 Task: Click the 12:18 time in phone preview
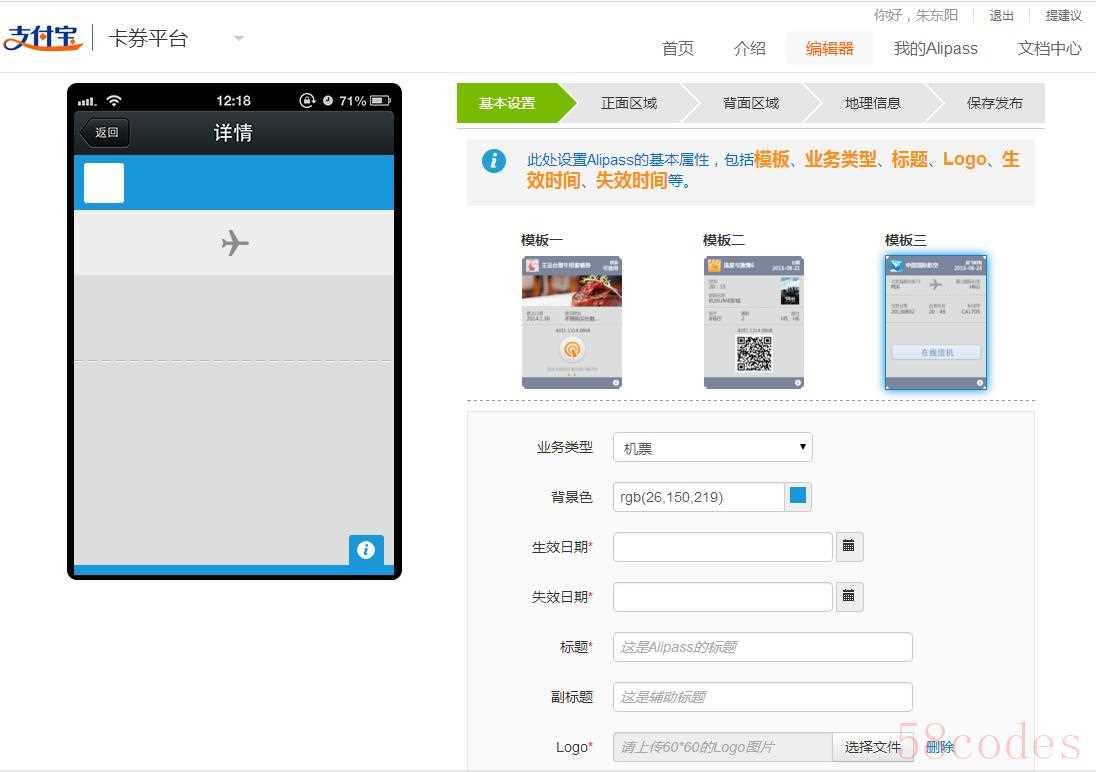click(233, 101)
